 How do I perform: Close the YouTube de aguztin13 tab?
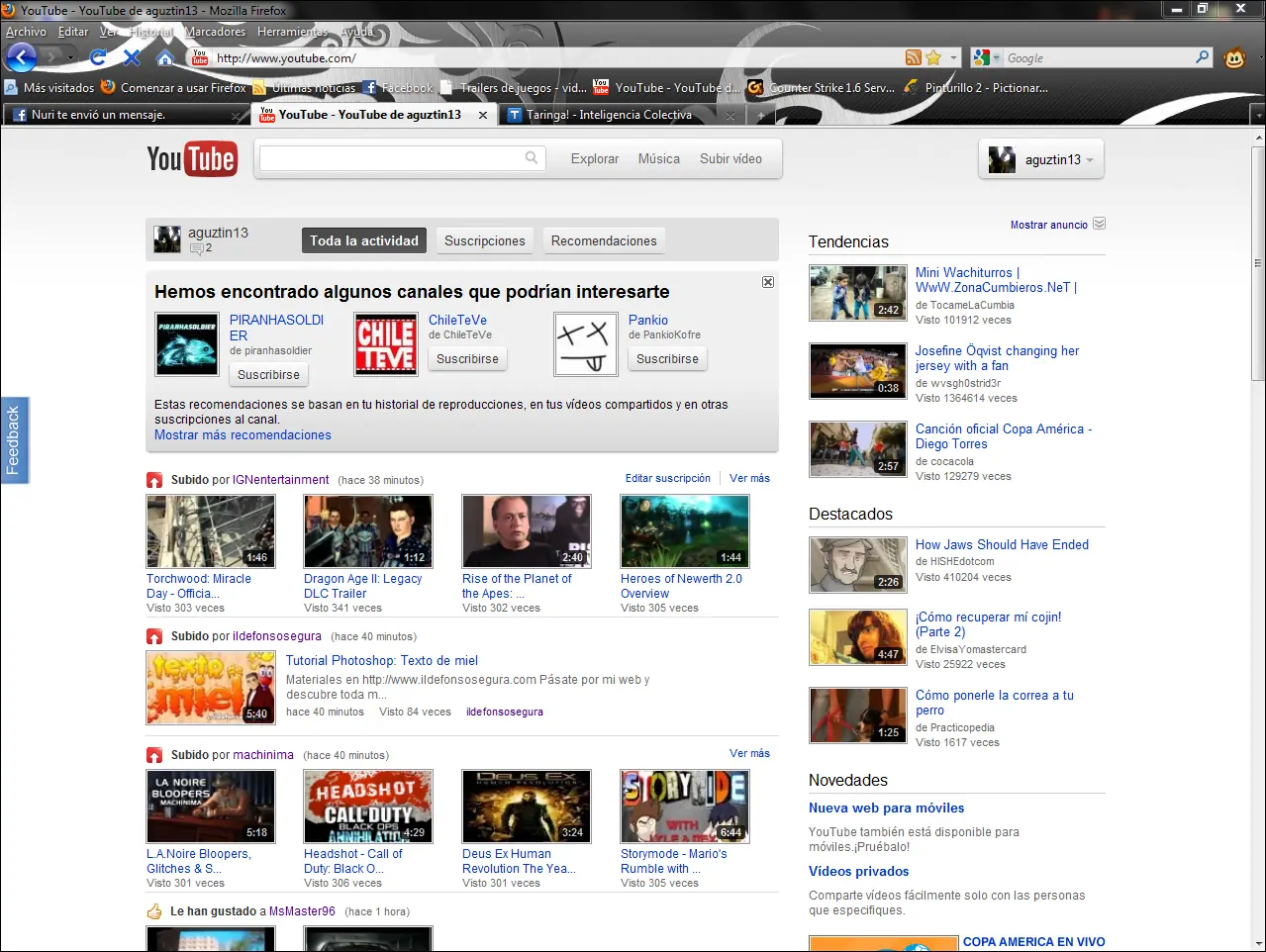[483, 115]
